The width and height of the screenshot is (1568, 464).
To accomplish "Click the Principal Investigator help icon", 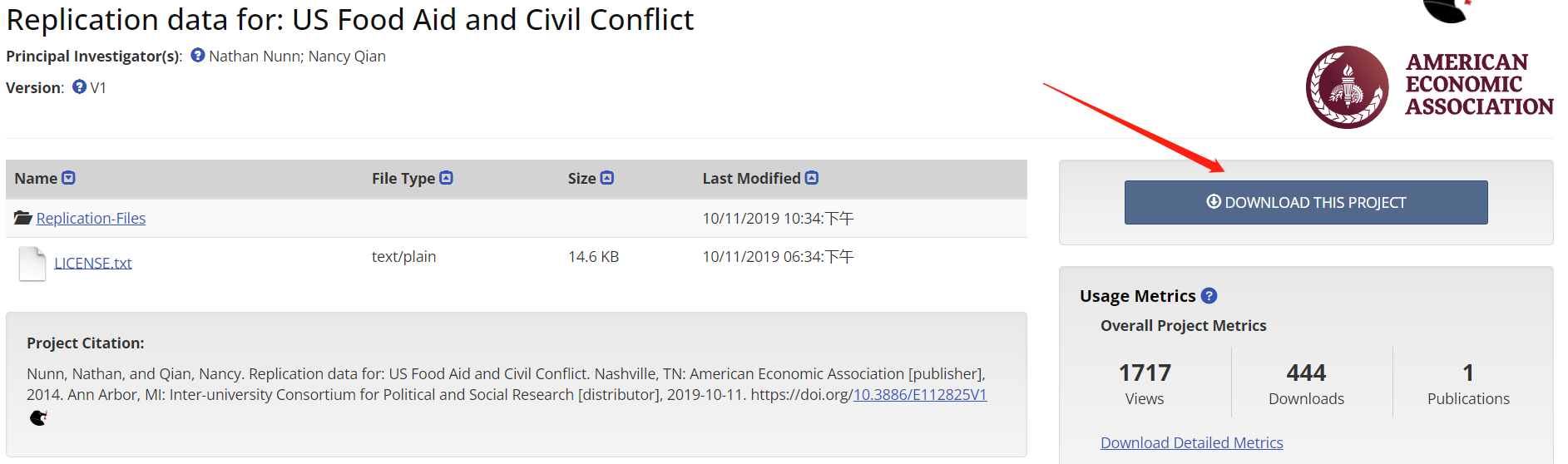I will (198, 55).
